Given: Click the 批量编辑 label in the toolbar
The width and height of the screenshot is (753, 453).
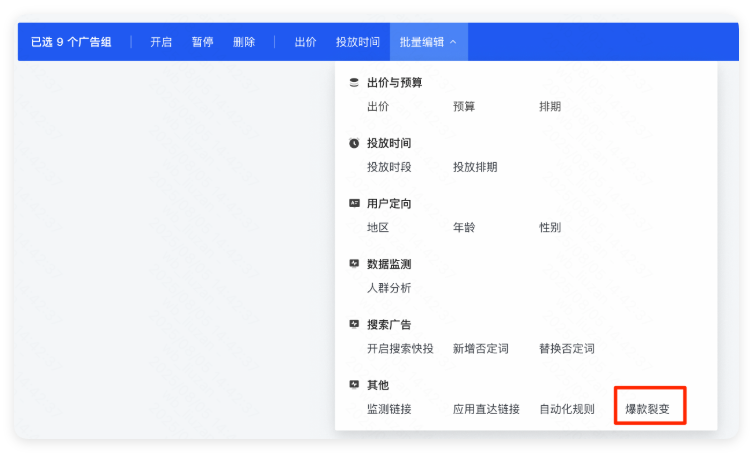Looking at the screenshot, I should [422, 42].
